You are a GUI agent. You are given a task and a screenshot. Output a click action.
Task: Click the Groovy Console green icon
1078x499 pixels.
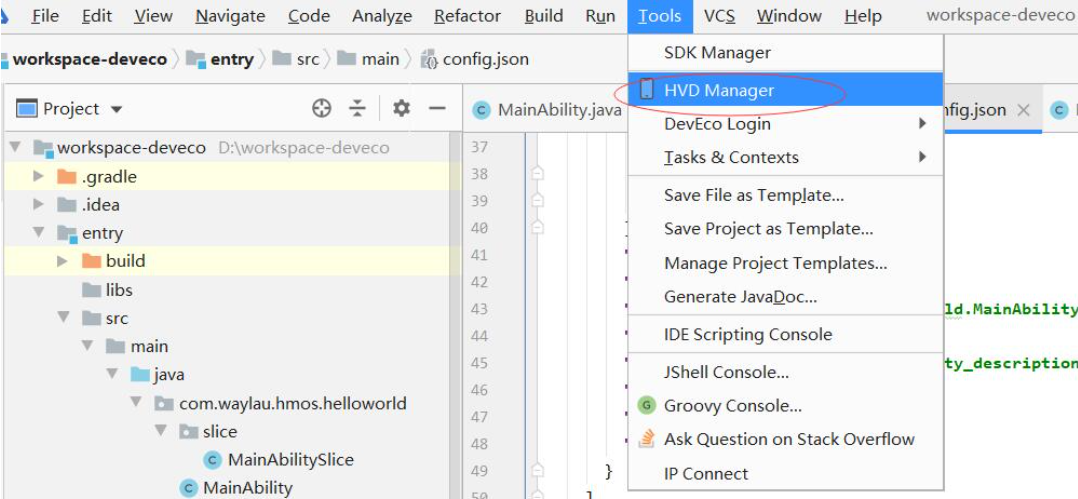tap(646, 406)
